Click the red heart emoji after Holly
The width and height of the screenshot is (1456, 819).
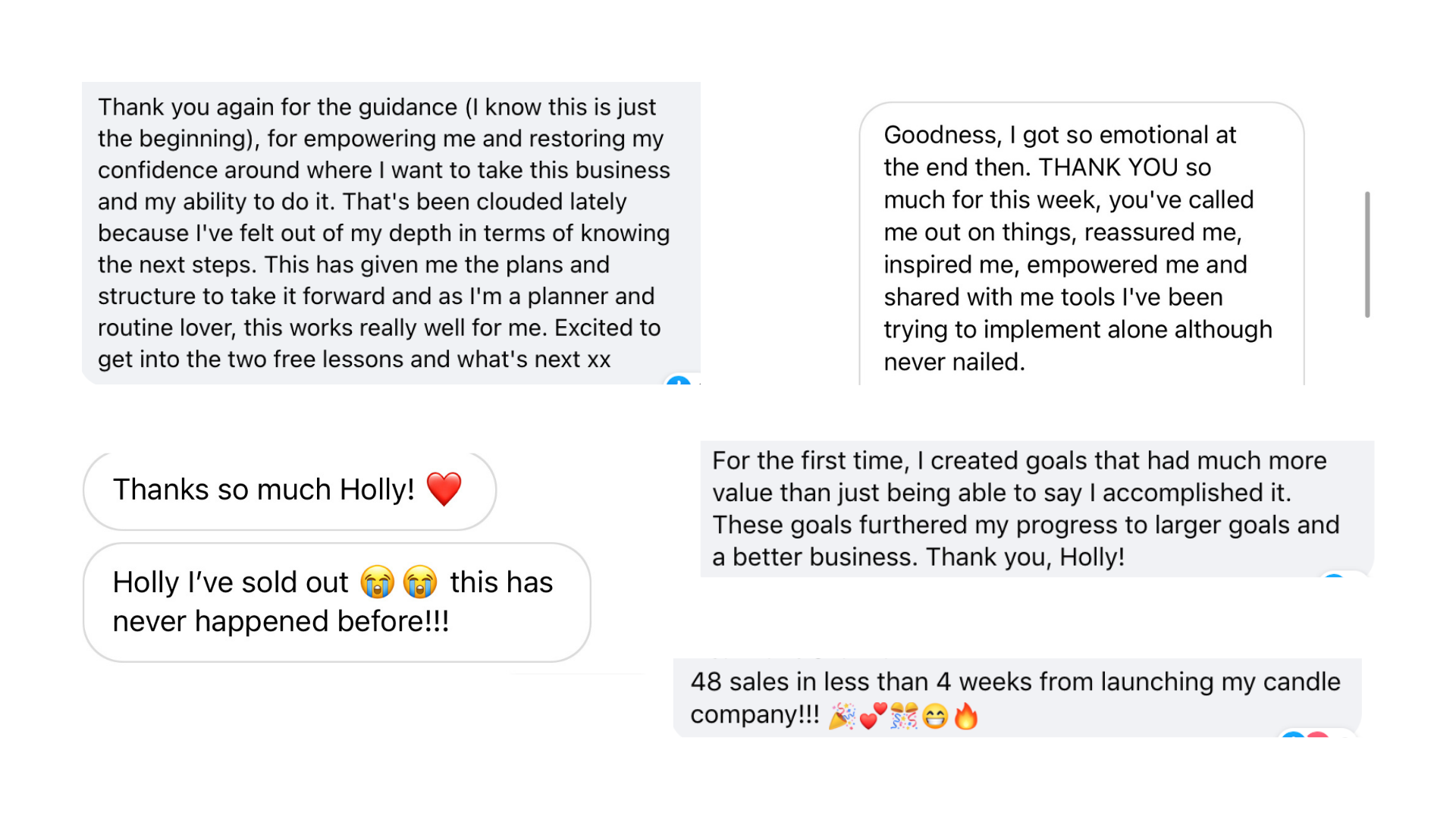point(444,489)
